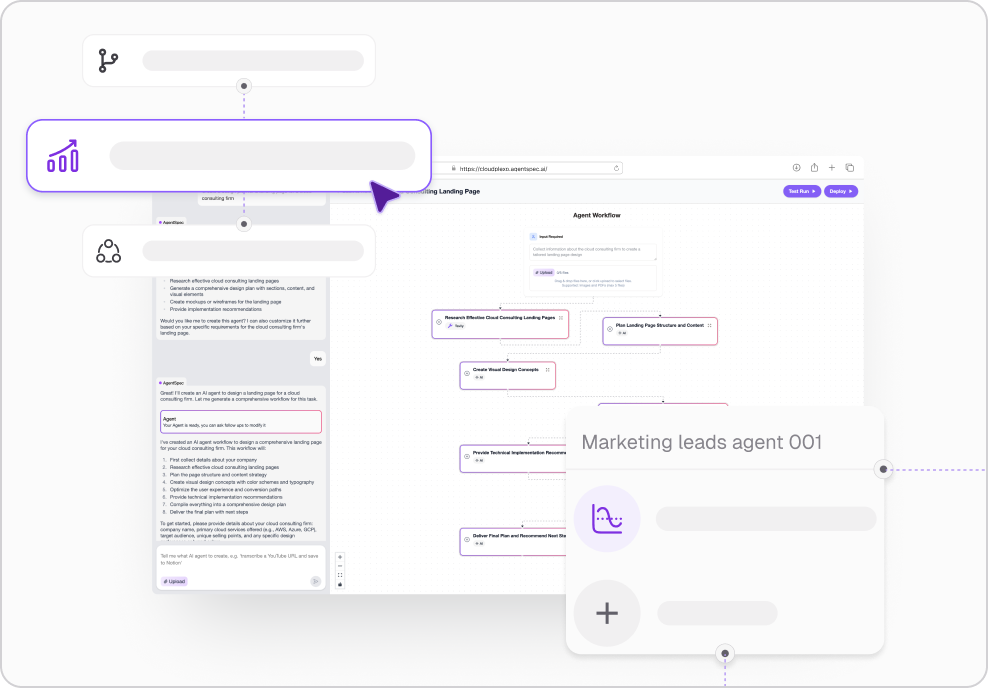The width and height of the screenshot is (988, 688).
Task: Send the chat message with the arrow icon
Action: (x=316, y=582)
